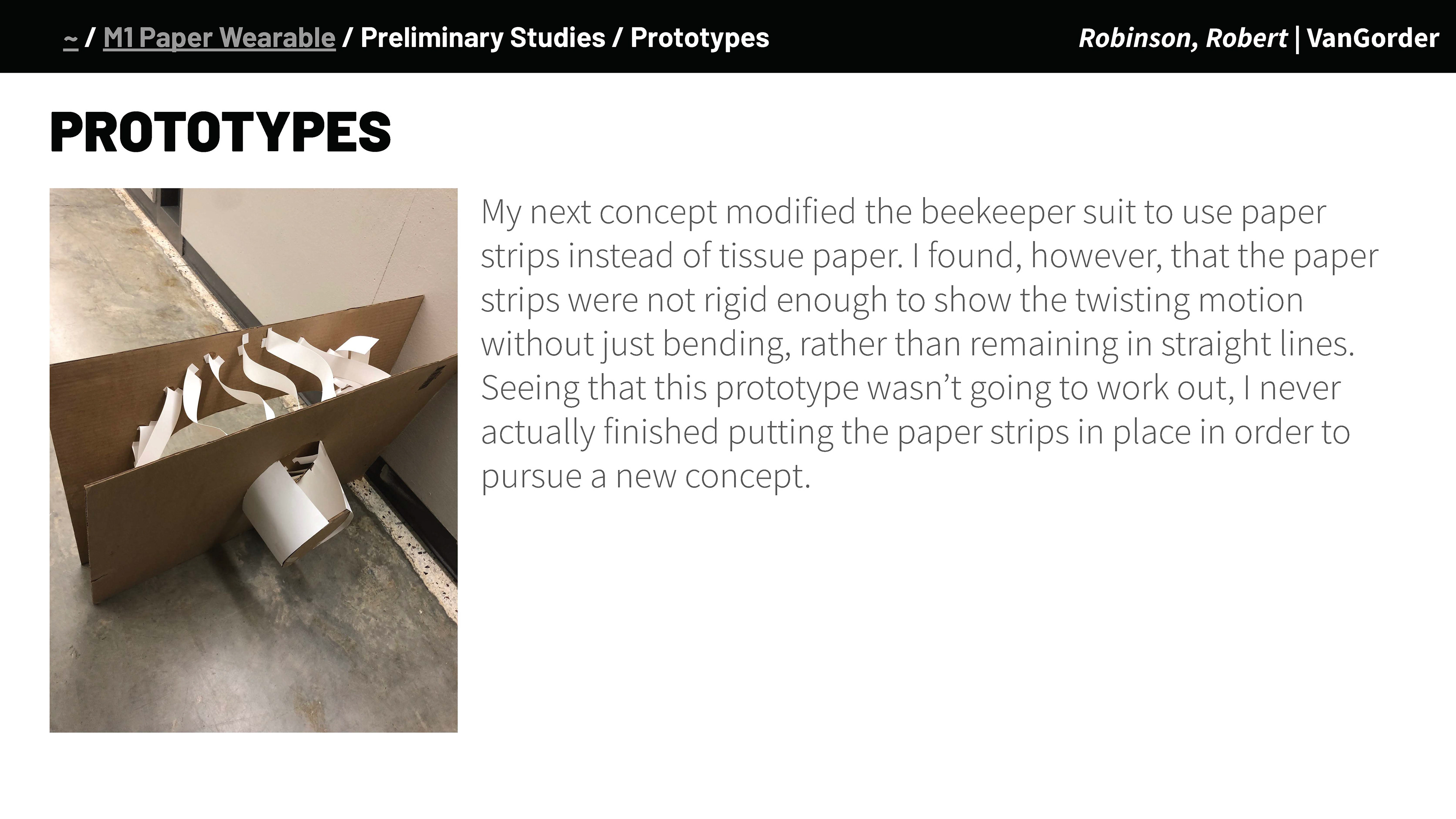Click the final line 'pursue a new concept.'
Screen dimensions: 1456x819
(x=646, y=476)
